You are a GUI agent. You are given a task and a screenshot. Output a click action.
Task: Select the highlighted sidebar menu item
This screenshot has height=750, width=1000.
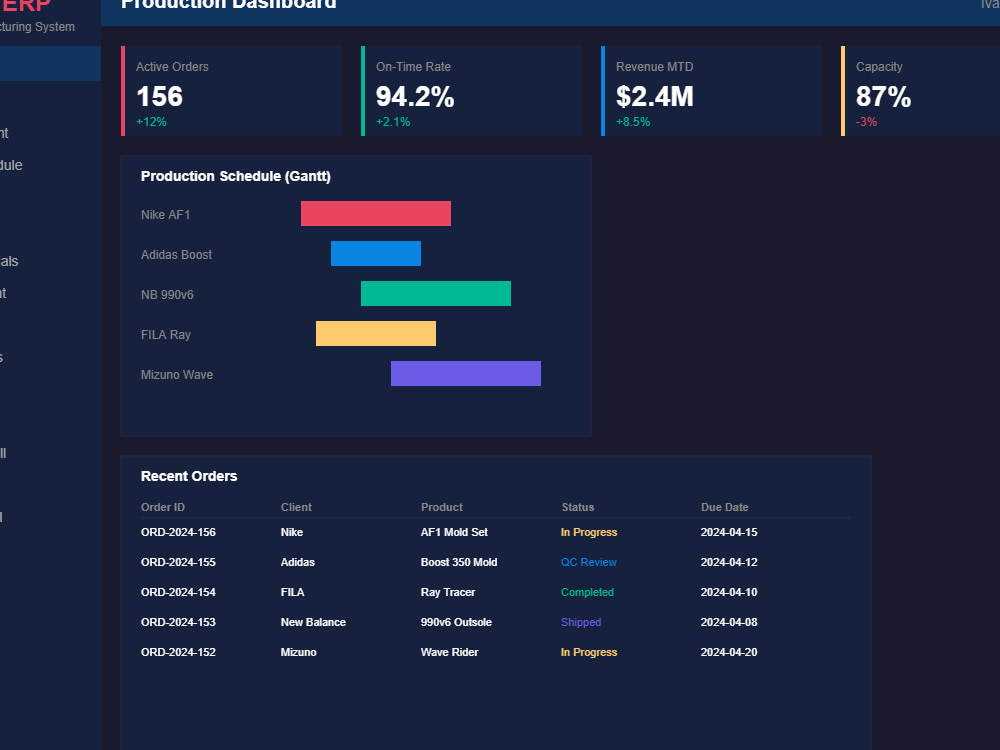[x=50, y=66]
